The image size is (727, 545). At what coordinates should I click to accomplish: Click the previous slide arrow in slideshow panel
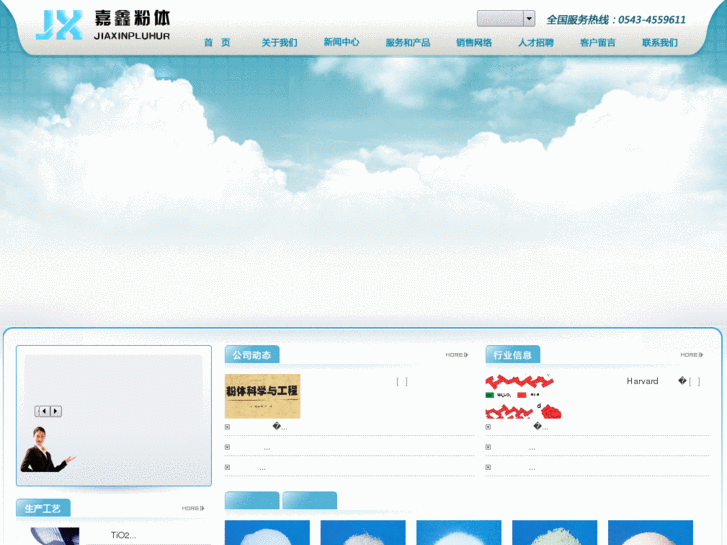(x=45, y=411)
